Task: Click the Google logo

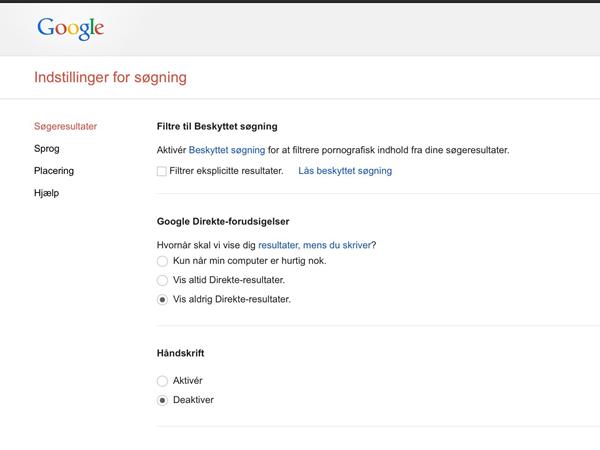Action: (x=70, y=29)
